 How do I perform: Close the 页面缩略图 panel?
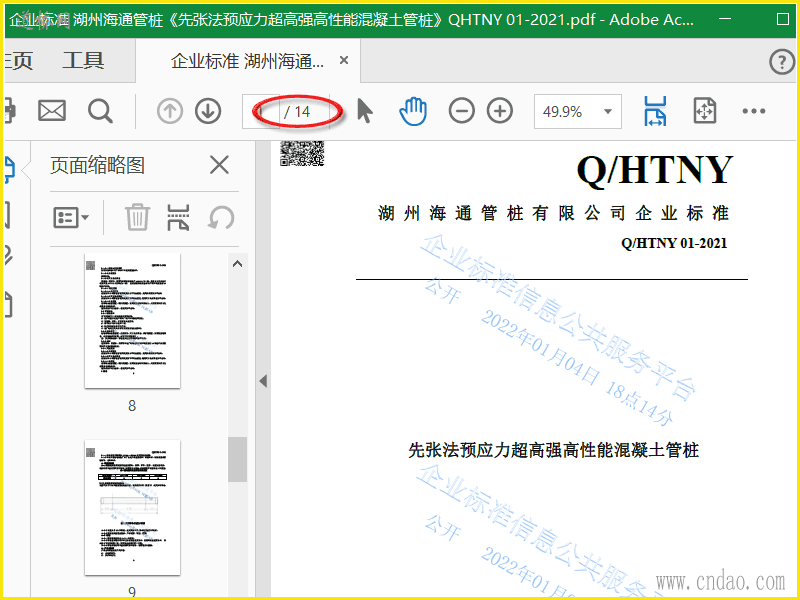[219, 165]
